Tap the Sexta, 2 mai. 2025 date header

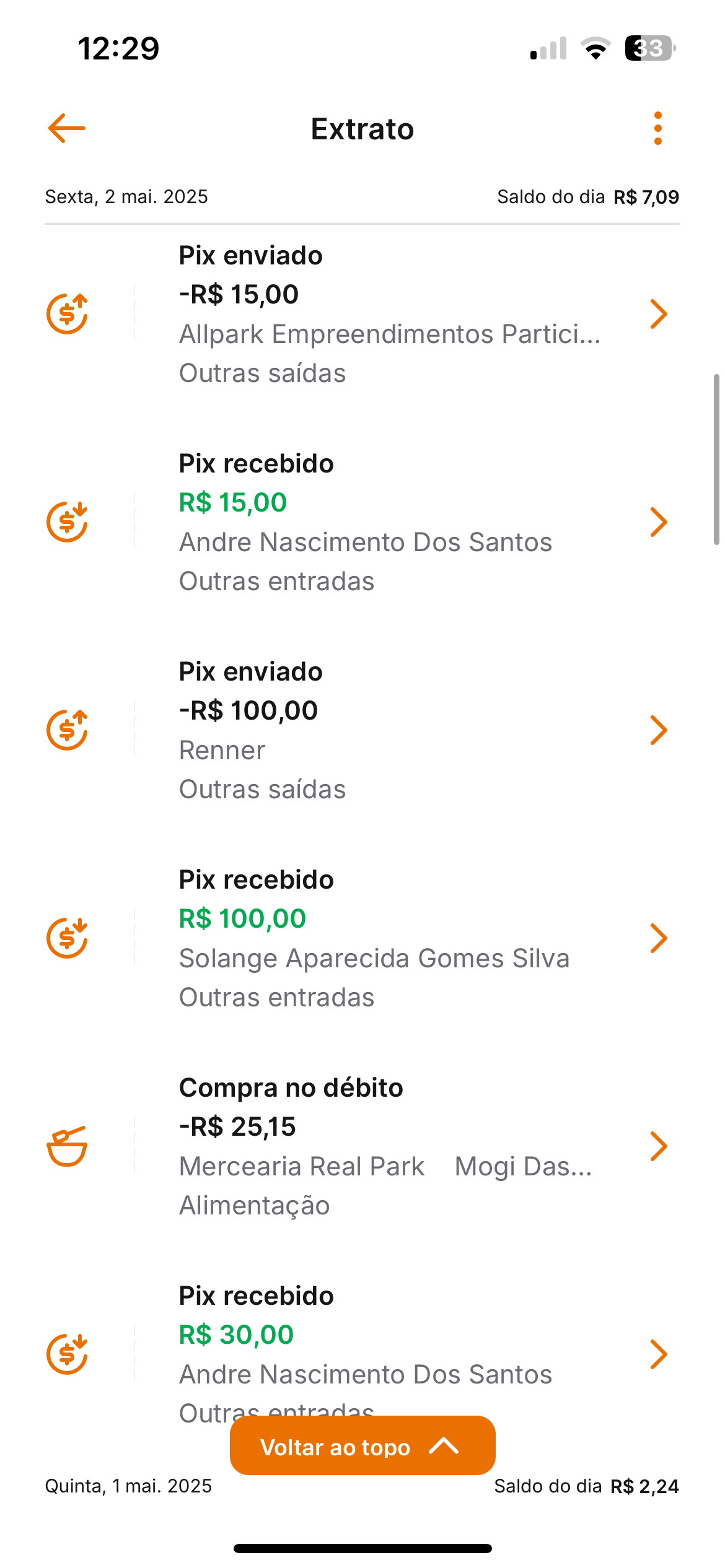click(126, 197)
